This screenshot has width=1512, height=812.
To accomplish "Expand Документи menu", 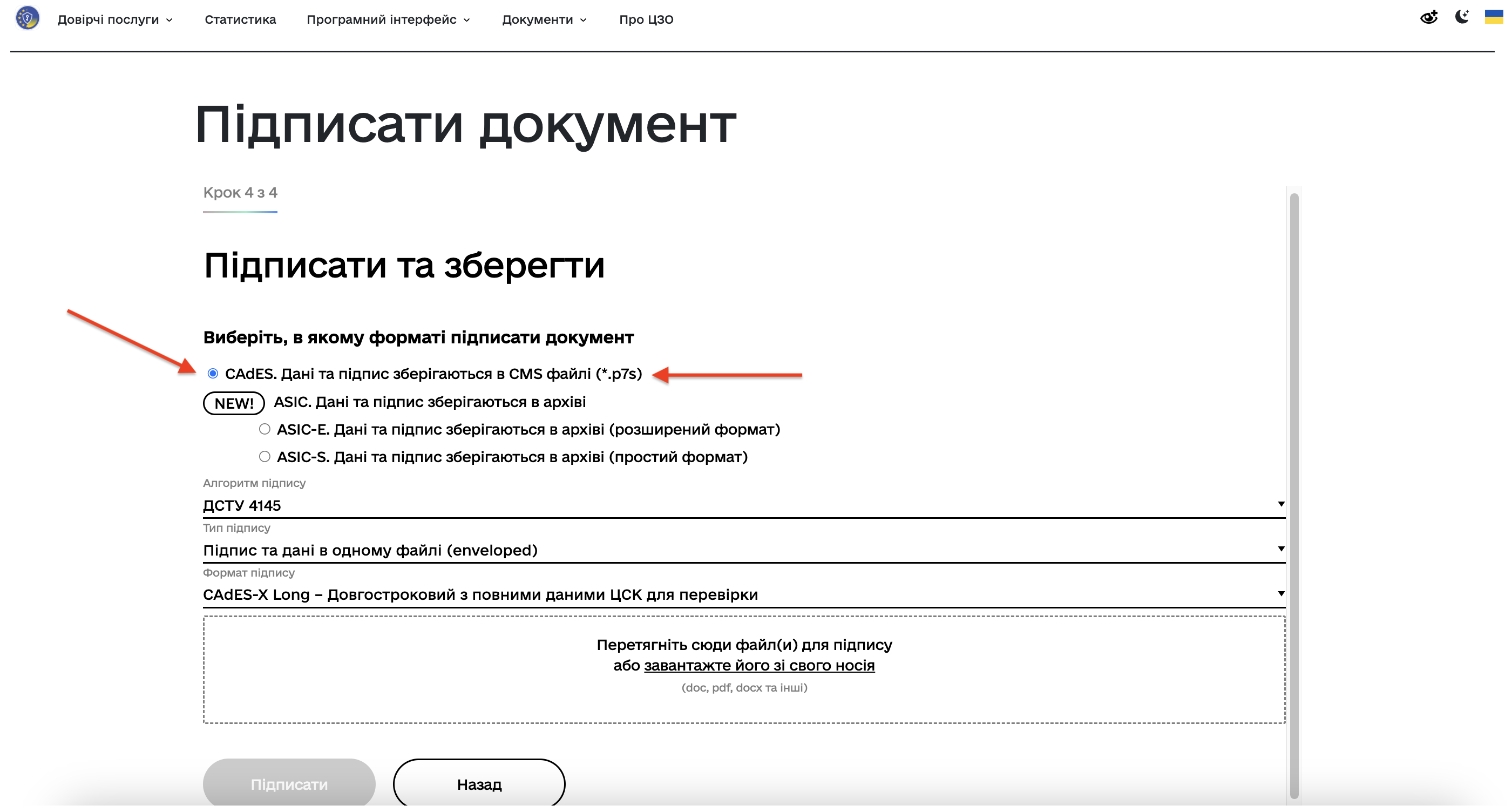I will 544,19.
